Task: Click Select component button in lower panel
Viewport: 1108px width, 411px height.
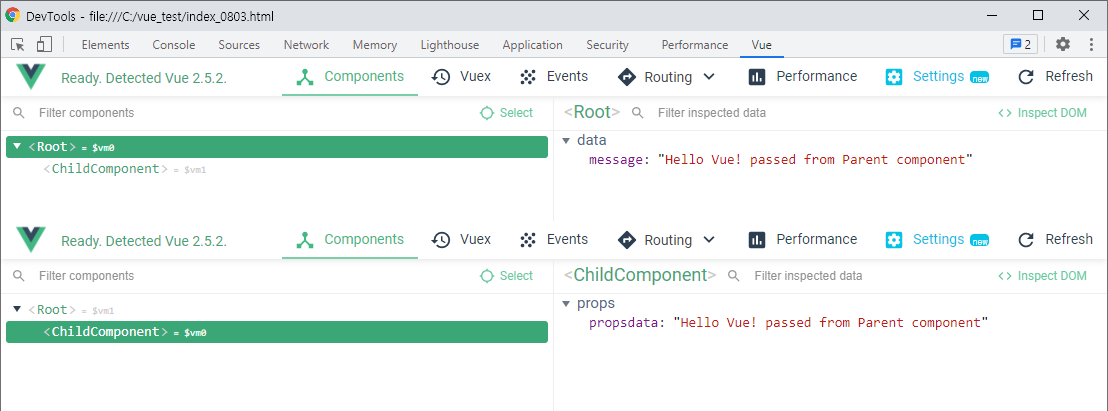Action: (x=506, y=276)
